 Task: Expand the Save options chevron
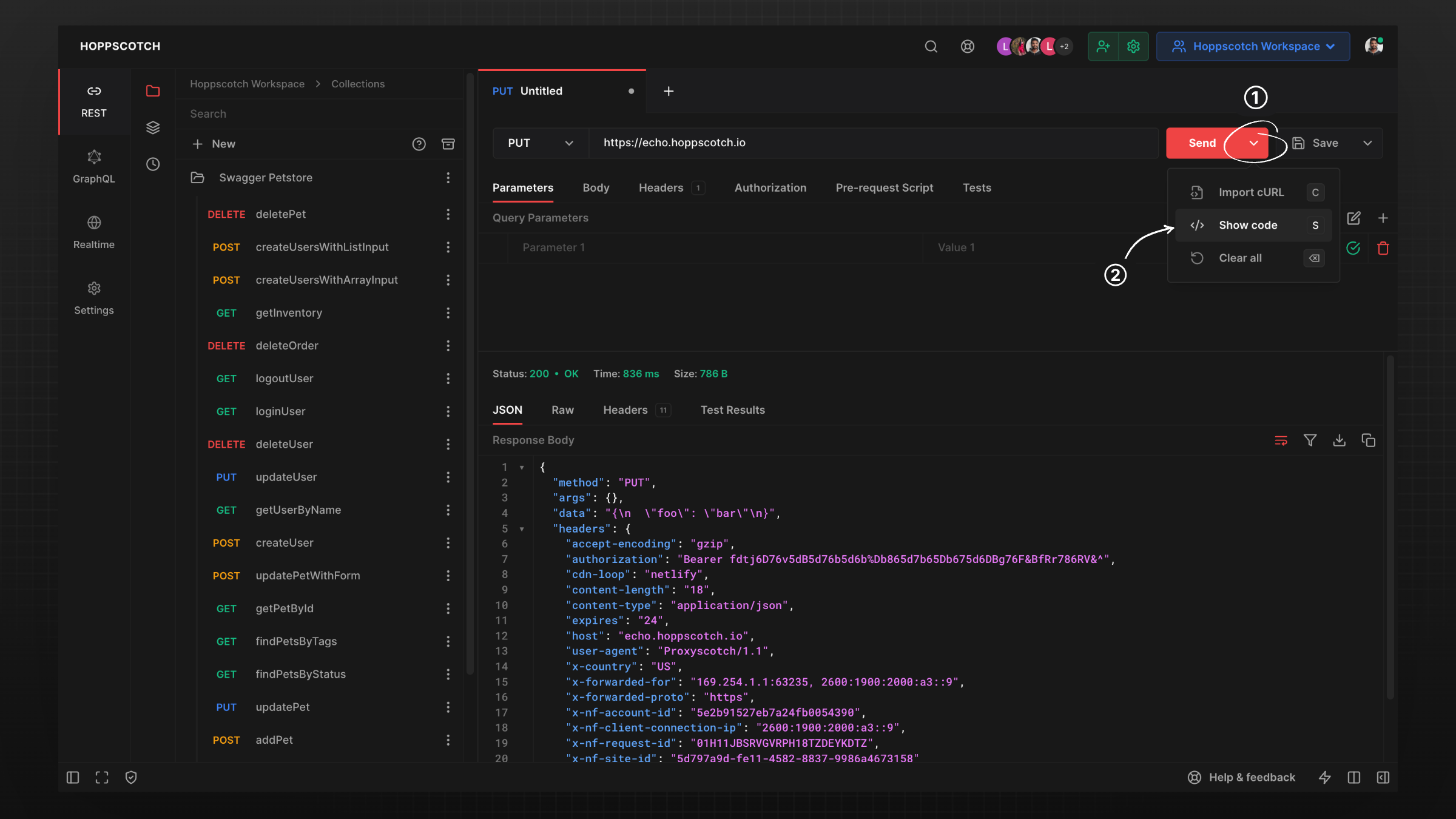[x=1367, y=143]
